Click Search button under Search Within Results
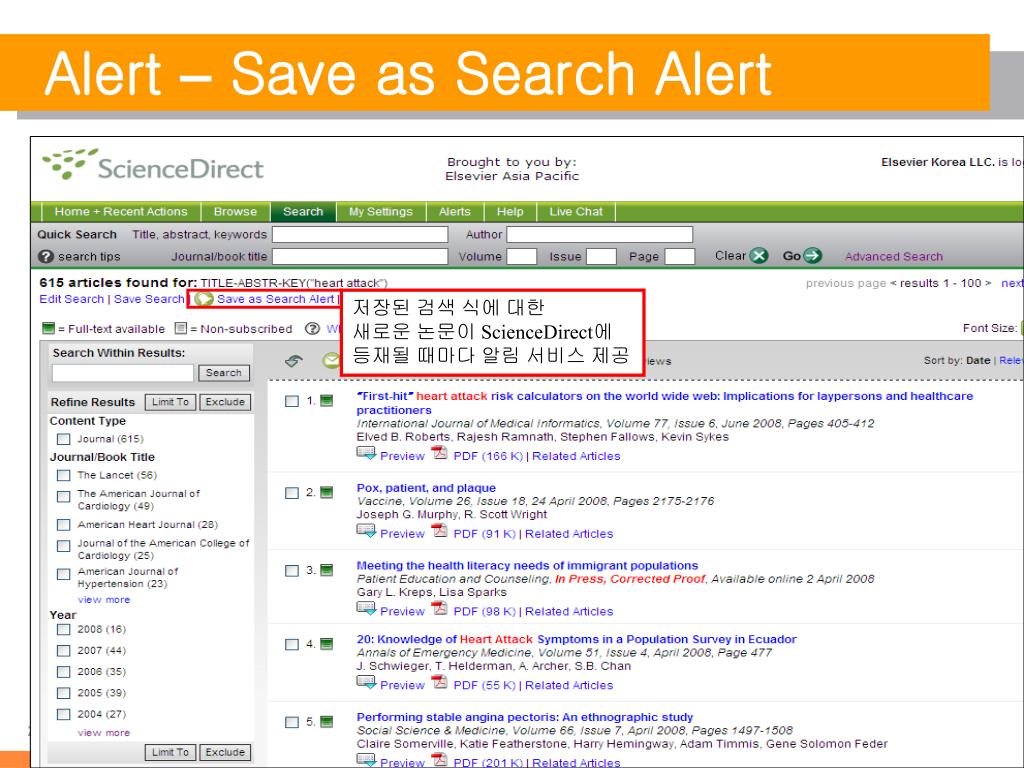Image resolution: width=1024 pixels, height=768 pixels. pos(223,373)
